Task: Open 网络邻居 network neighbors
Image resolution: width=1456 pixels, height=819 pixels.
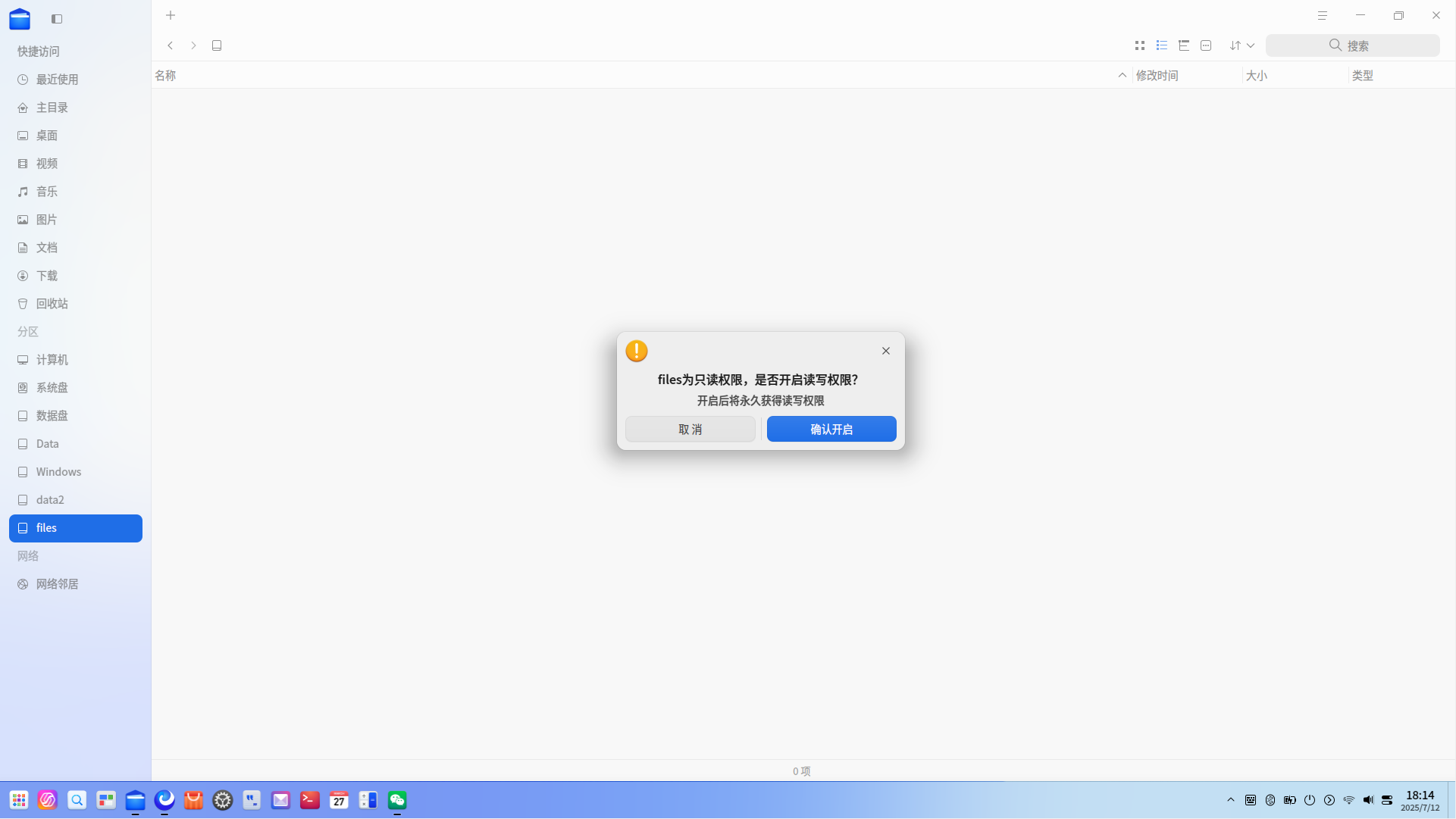Action: pos(76,584)
